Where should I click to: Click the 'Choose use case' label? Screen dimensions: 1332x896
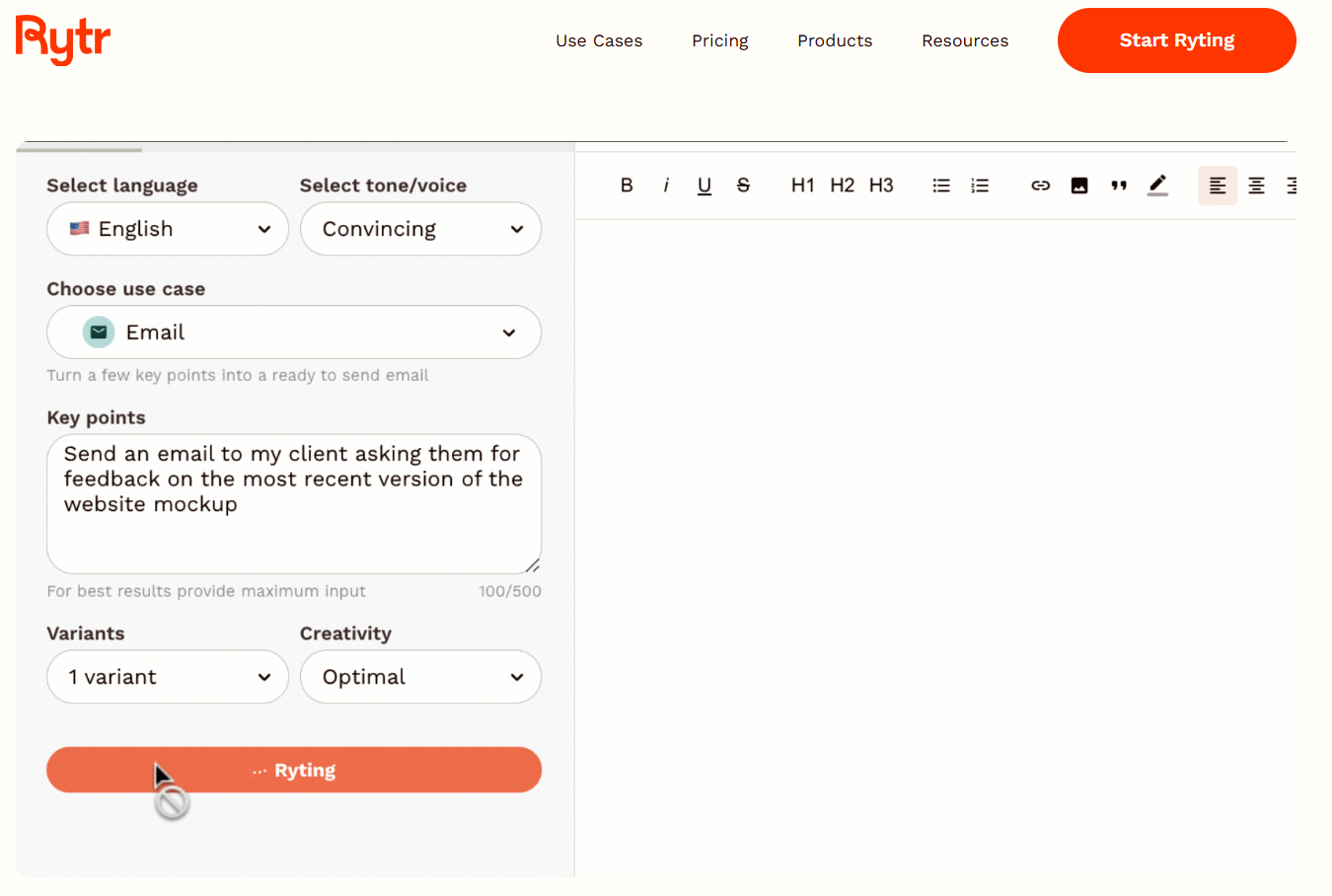[x=126, y=289]
